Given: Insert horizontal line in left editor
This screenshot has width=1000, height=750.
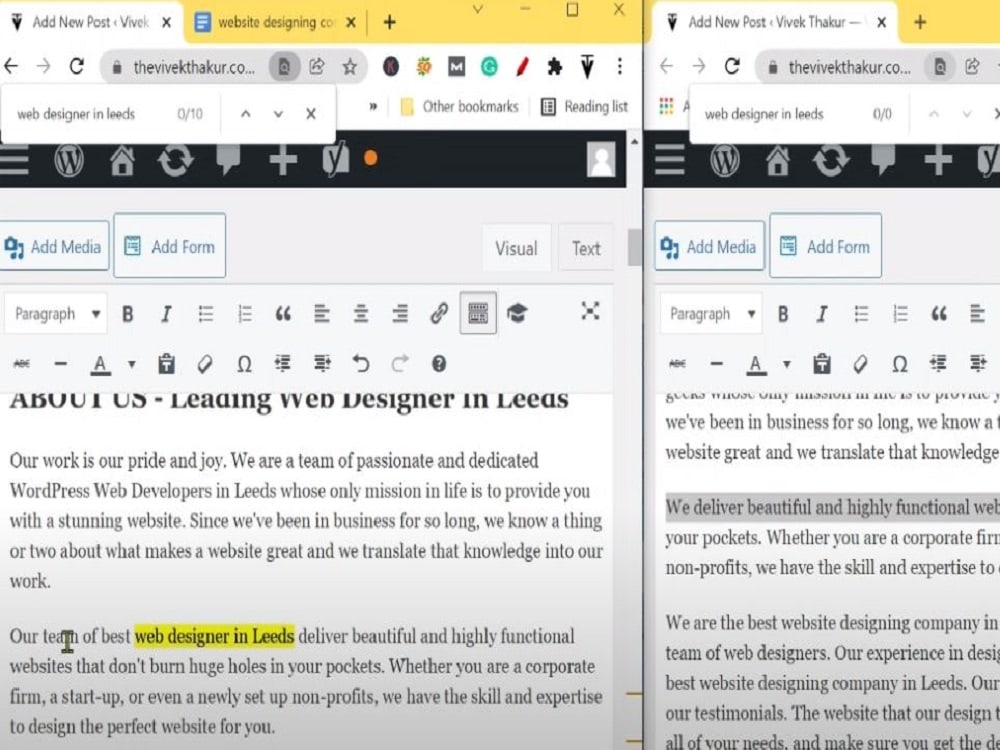Looking at the screenshot, I should click(61, 364).
